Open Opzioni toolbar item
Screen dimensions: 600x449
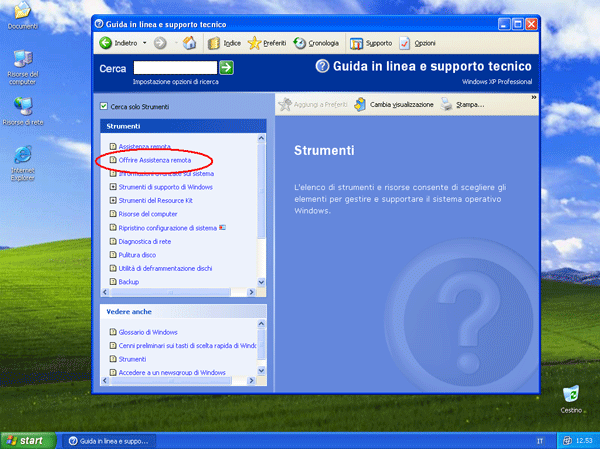(417, 43)
